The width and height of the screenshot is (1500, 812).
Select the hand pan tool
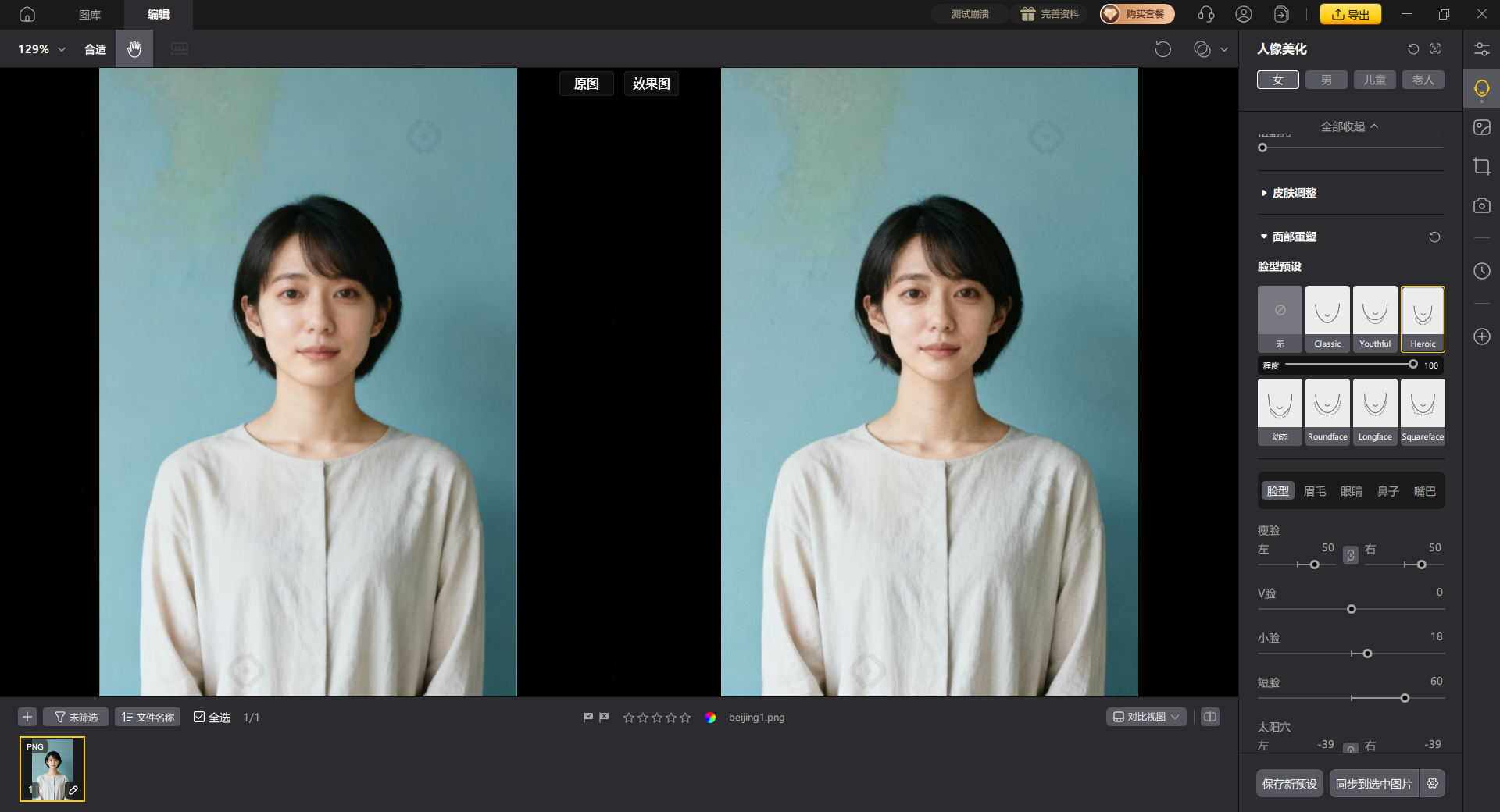pyautogui.click(x=134, y=49)
